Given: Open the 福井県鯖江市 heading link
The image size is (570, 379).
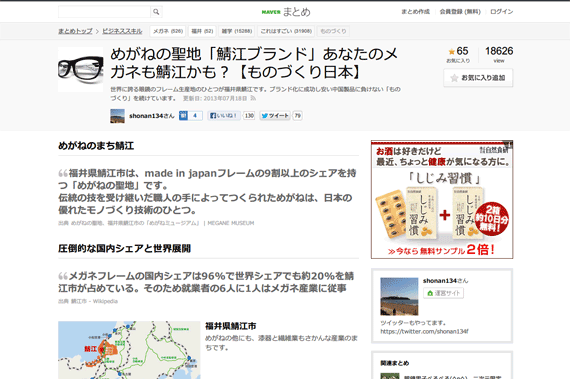Looking at the screenshot, I should coord(230,326).
